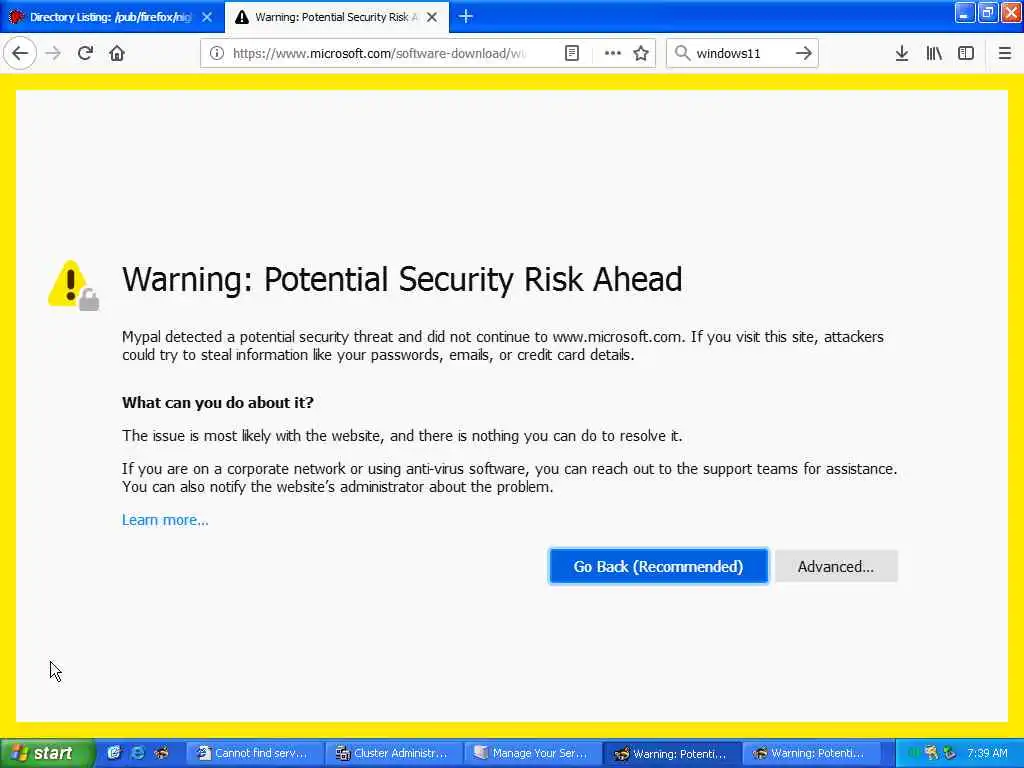Close the Warning Potential Security Risk tab
Image resolution: width=1024 pixels, height=768 pixels.
[432, 17]
